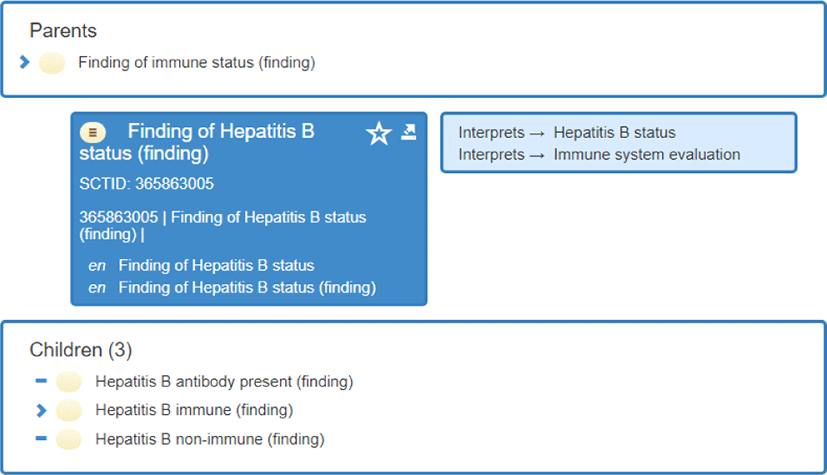Click the dash icon before Hepatitis B antibody present
Viewport: 827px width, 475px height.
coord(41,381)
